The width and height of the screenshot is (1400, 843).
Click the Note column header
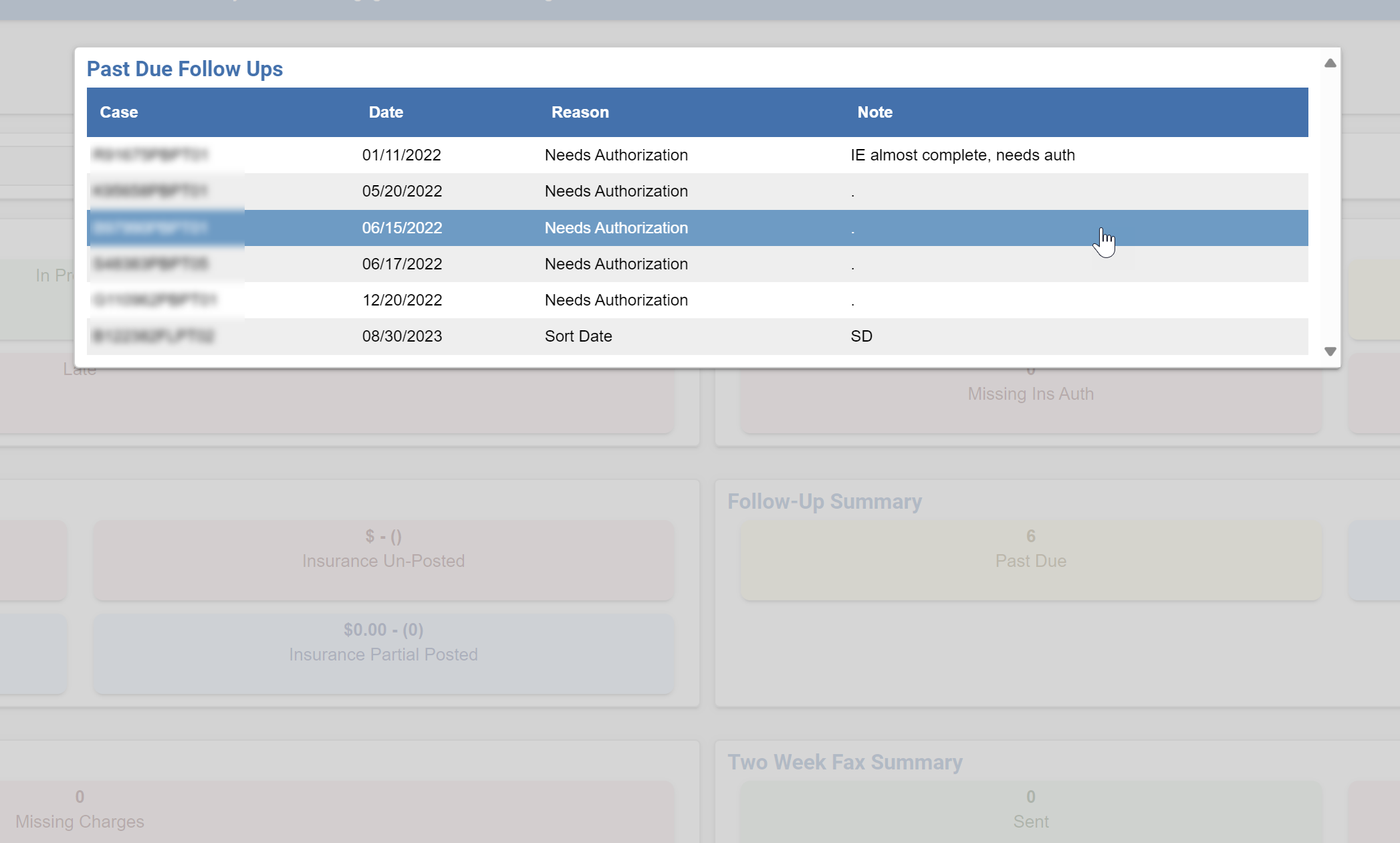click(874, 112)
